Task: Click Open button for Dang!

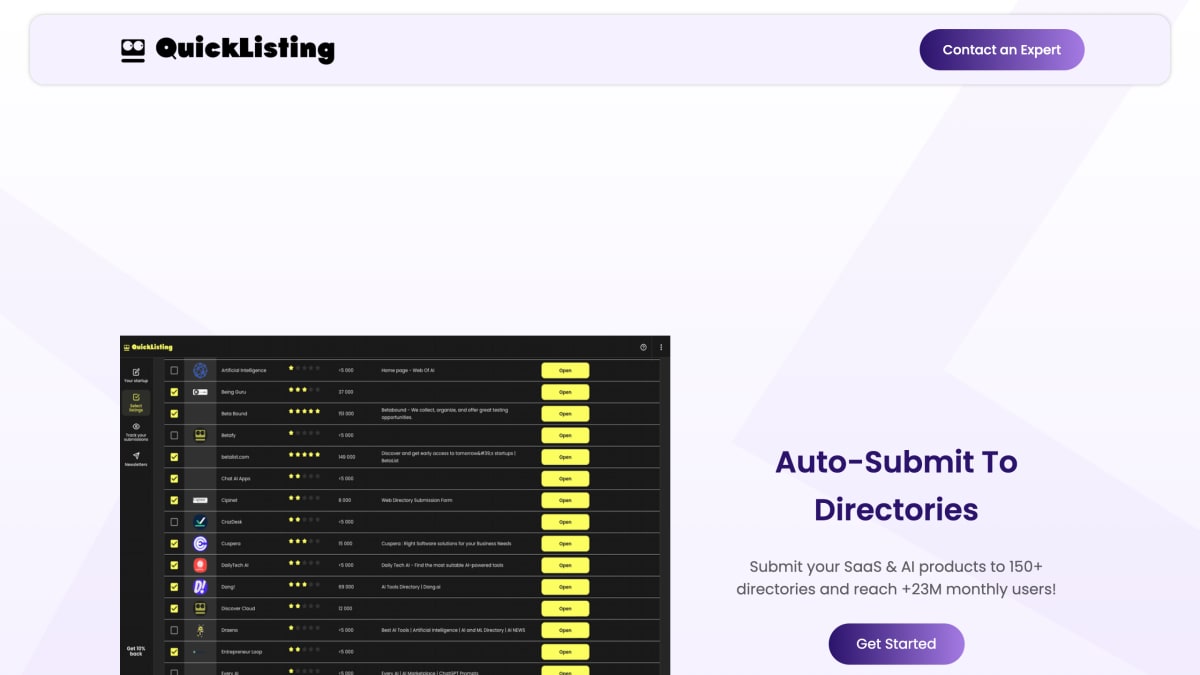Action: [x=565, y=587]
